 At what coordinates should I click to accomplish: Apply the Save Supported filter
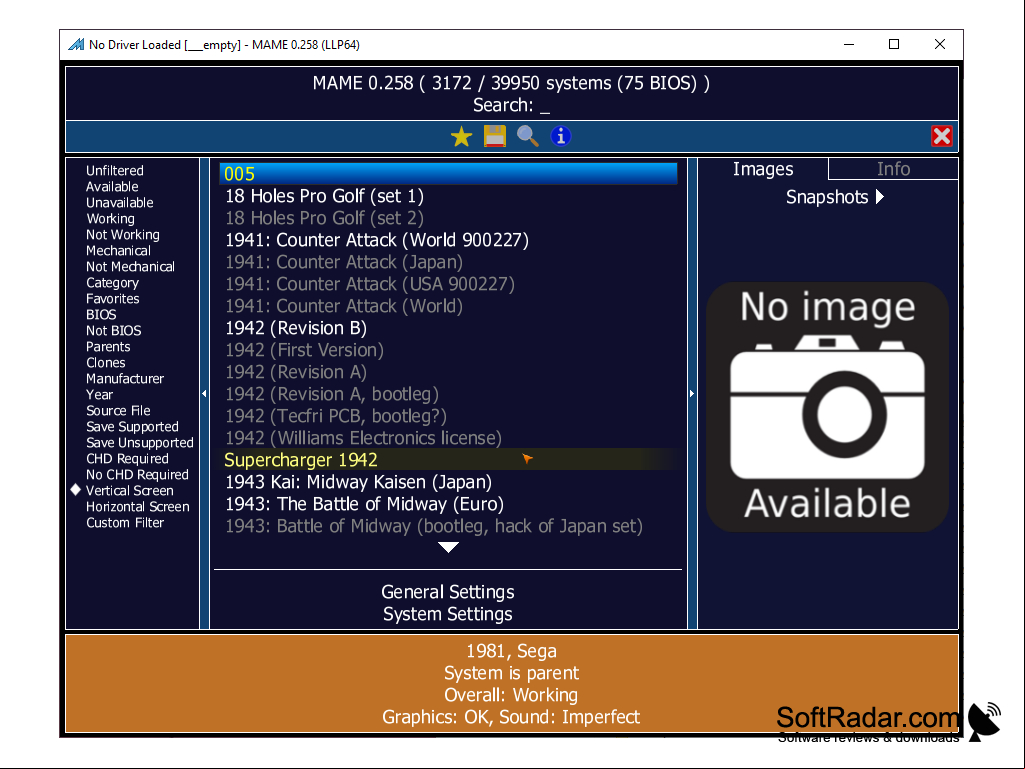coord(132,427)
